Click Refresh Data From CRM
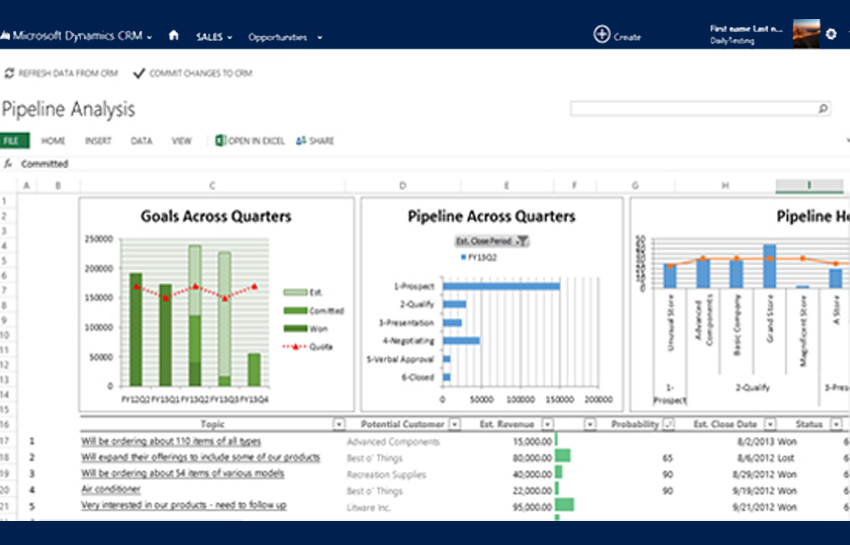This screenshot has height=545, width=850. [61, 73]
